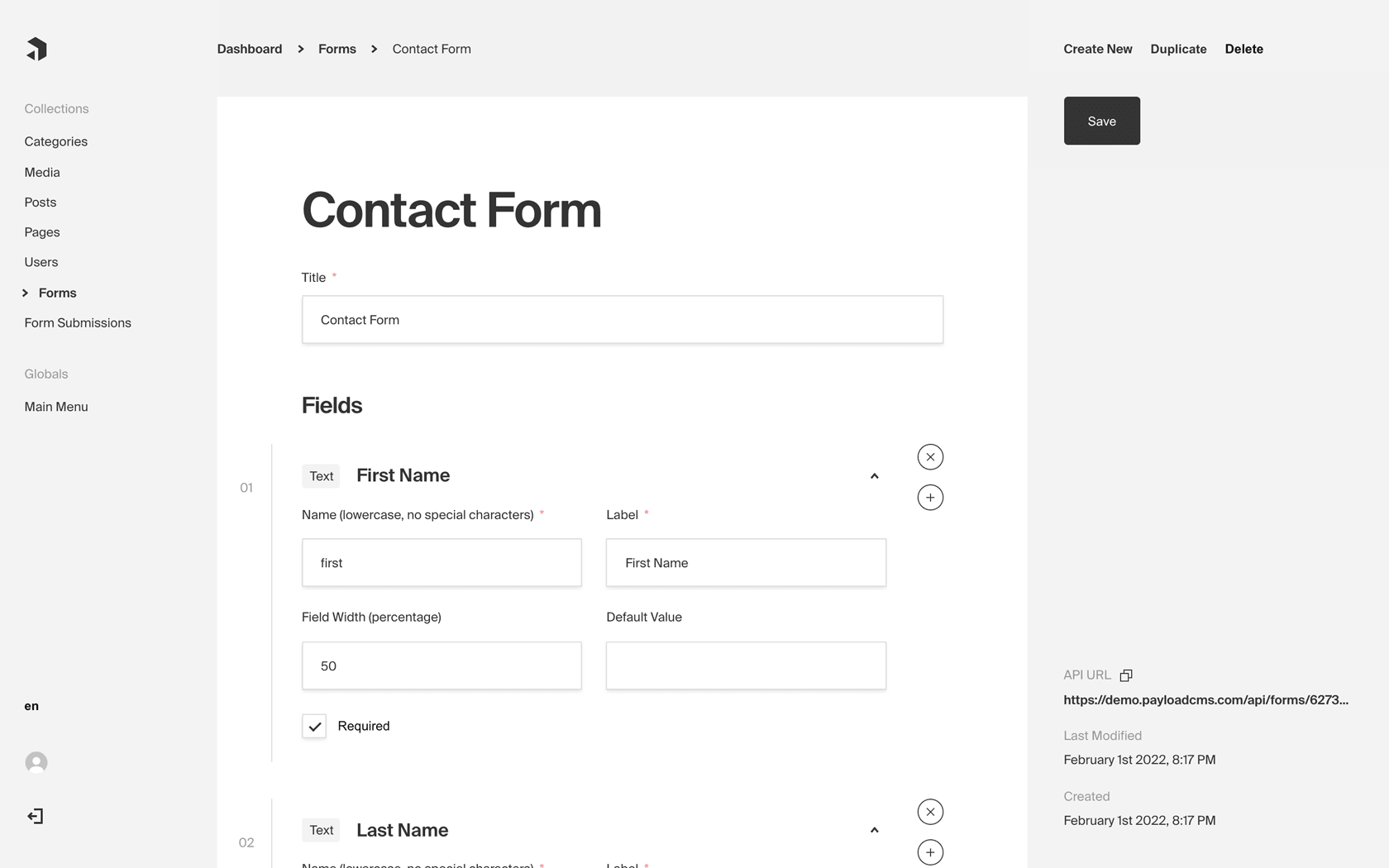Switch language via the en selector
This screenshot has width=1389, height=868.
pos(31,705)
